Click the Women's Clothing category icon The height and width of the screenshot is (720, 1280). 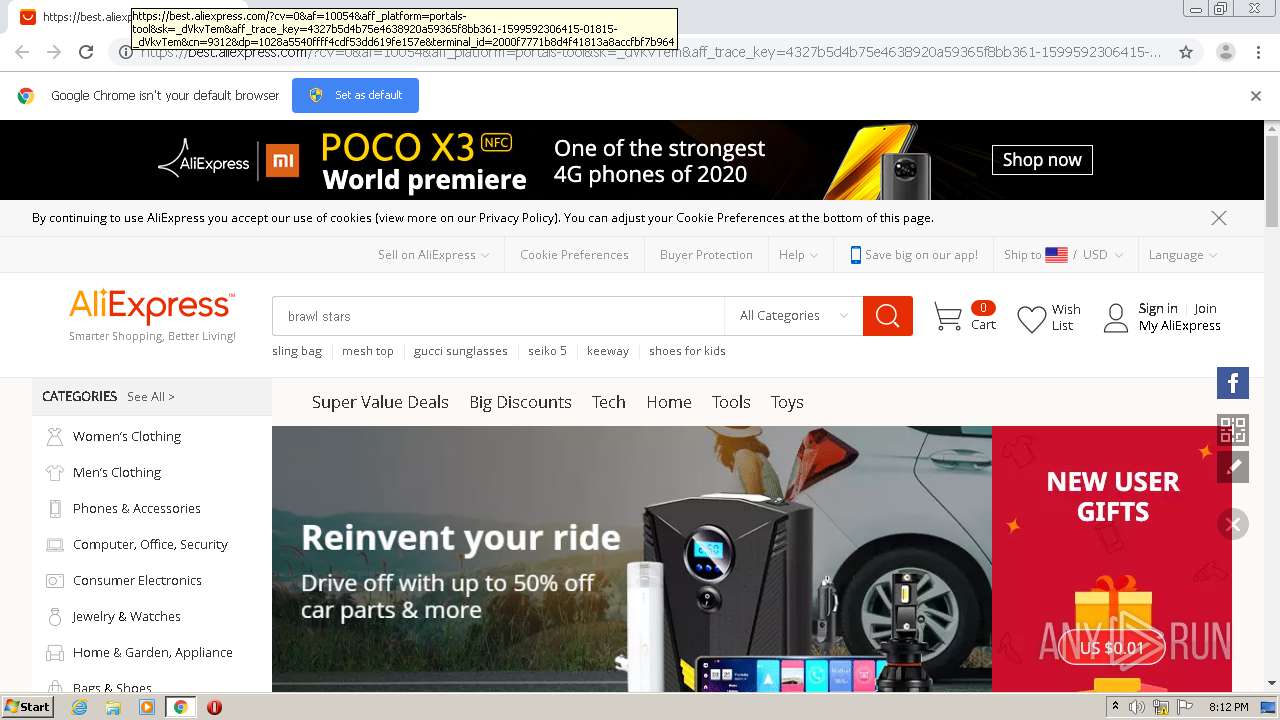pyautogui.click(x=55, y=436)
